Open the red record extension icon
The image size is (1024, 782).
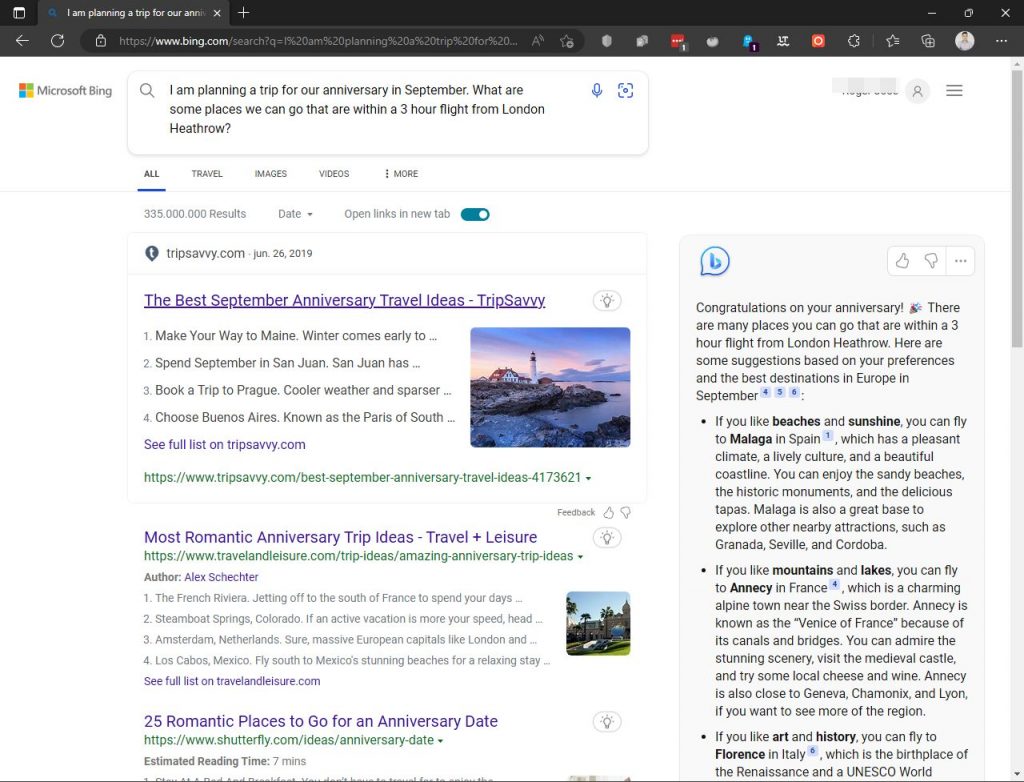coord(818,41)
